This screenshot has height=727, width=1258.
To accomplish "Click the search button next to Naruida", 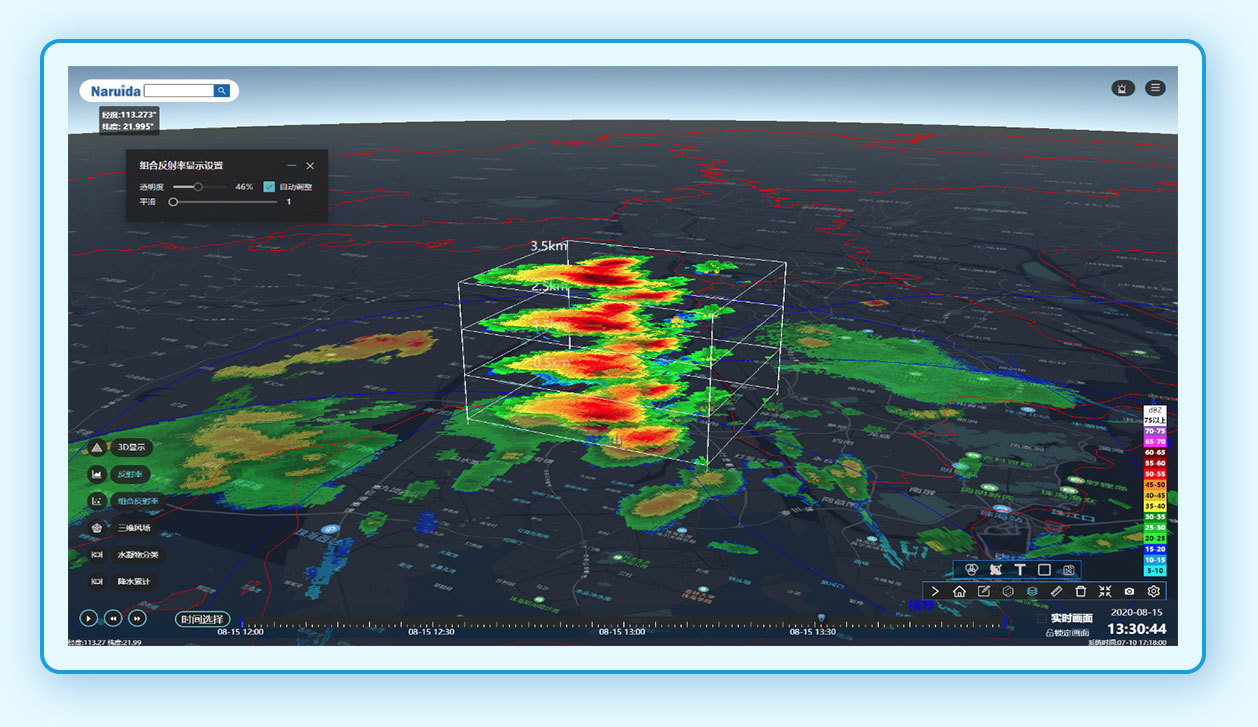I will pos(221,91).
